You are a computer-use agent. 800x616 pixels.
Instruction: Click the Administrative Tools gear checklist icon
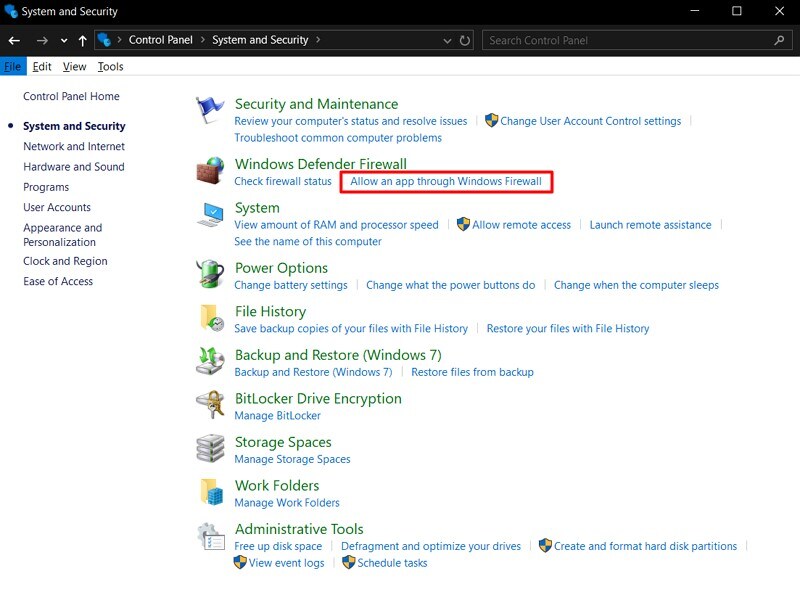pos(211,536)
